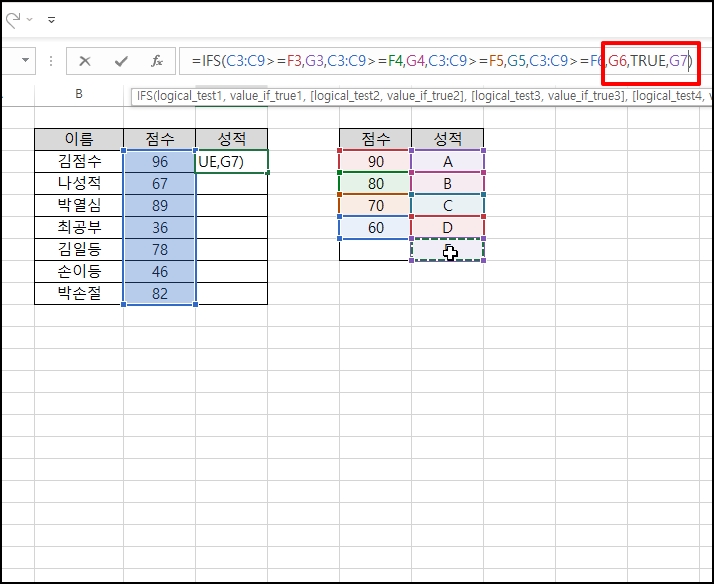Select the cell with 나성적
This screenshot has height=584, width=714.
[79, 183]
